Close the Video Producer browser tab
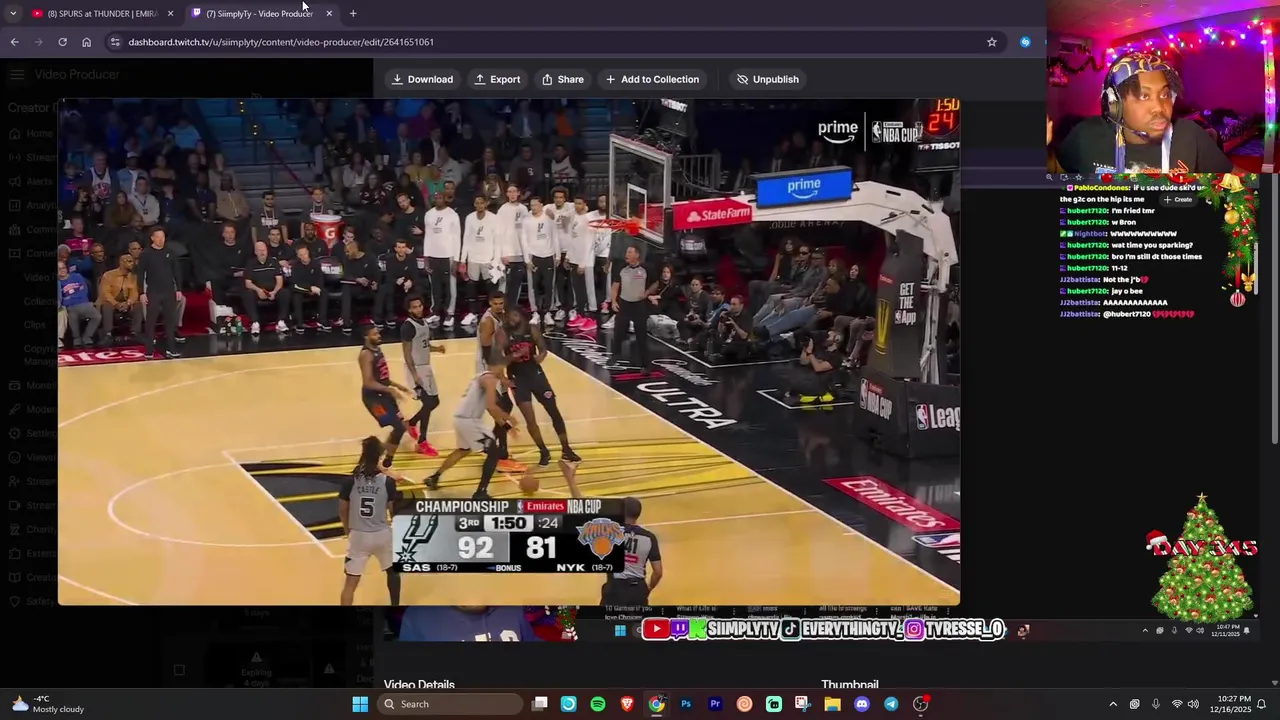This screenshot has height=720, width=1280. point(329,13)
